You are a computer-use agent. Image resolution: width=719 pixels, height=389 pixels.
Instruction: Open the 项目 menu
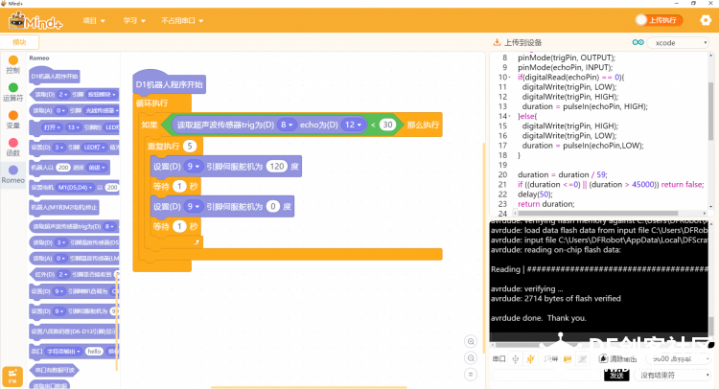click(94, 21)
